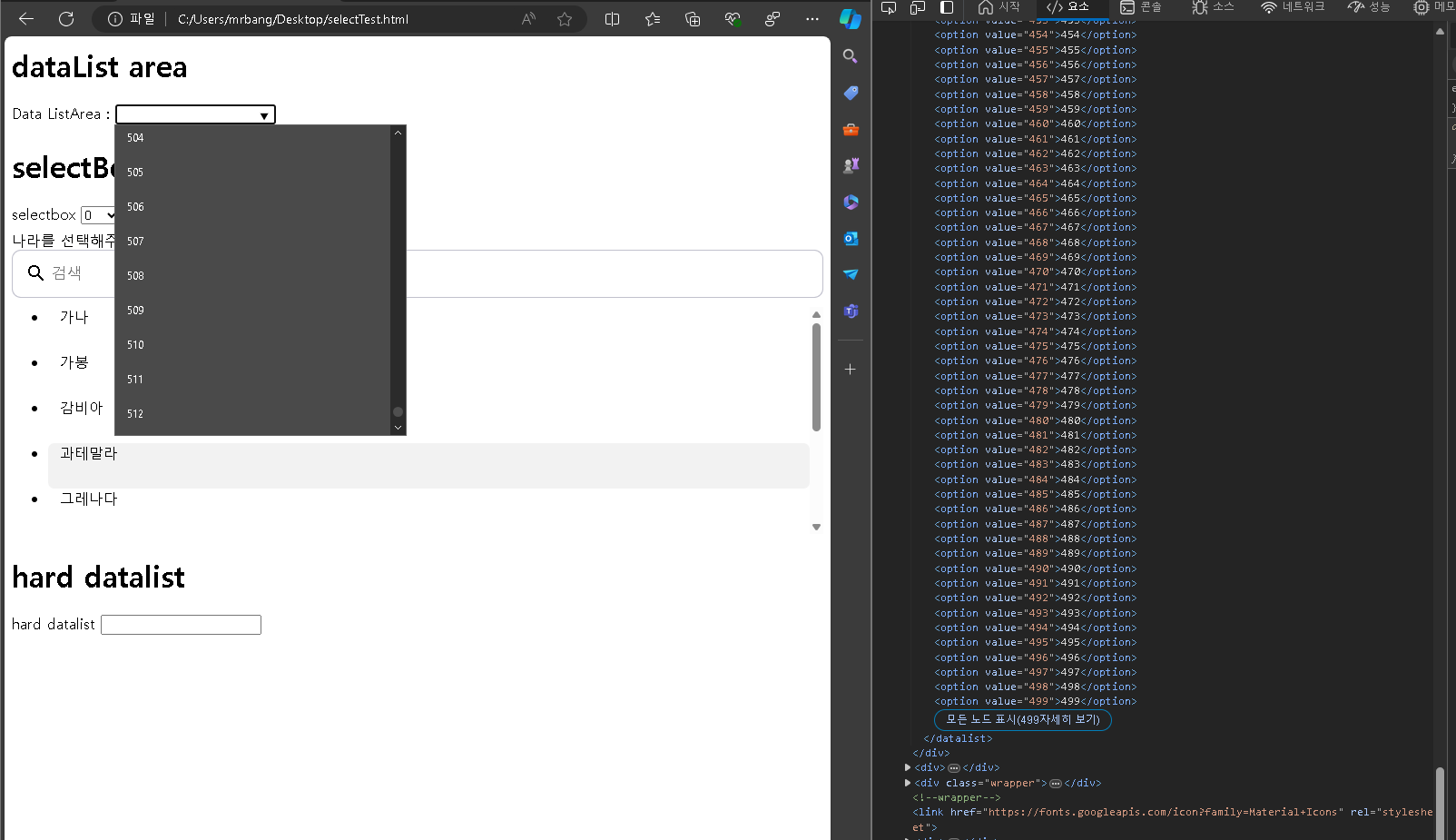The height and width of the screenshot is (840, 1456).
Task: Select option 512 in datalist popup
Action: pyautogui.click(x=253, y=414)
